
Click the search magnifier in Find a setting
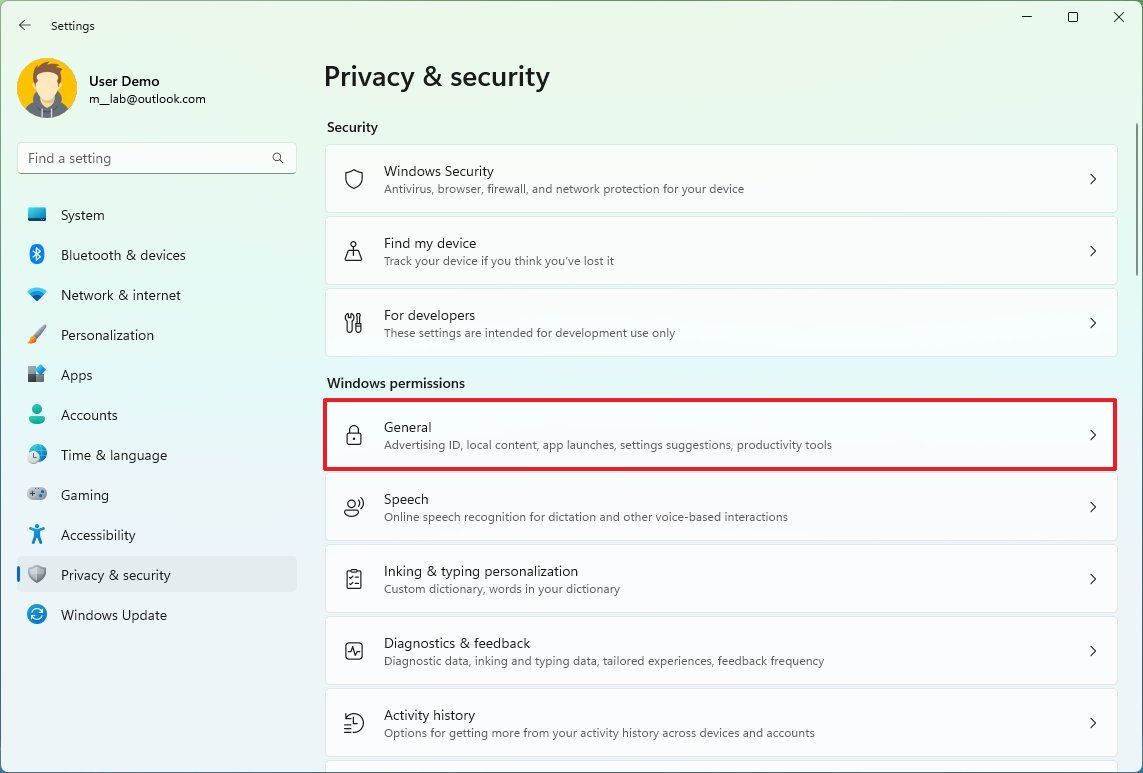(x=277, y=158)
